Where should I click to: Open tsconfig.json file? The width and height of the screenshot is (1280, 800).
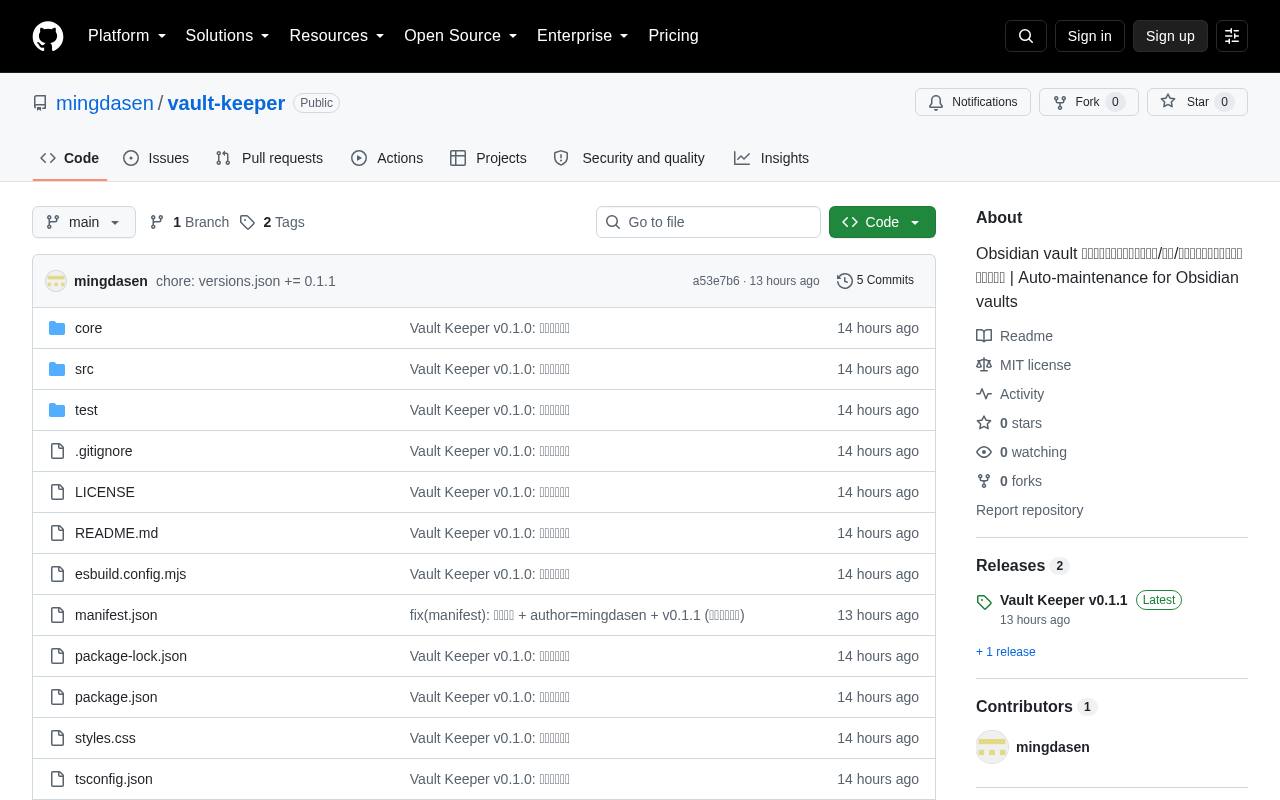click(x=114, y=779)
